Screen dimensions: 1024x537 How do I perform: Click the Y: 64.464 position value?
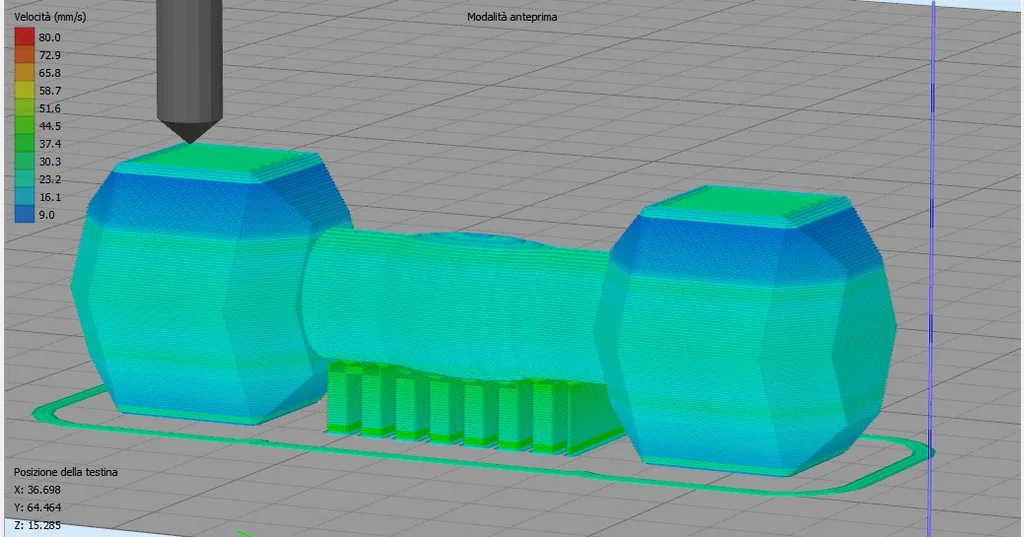click(x=37, y=507)
